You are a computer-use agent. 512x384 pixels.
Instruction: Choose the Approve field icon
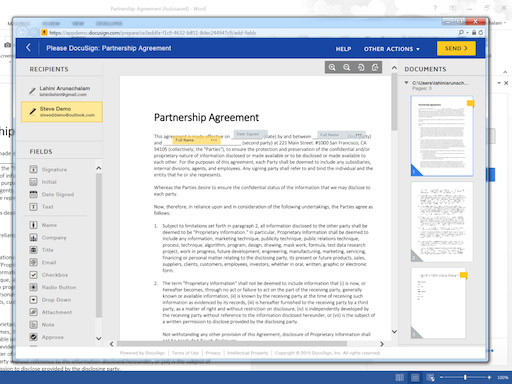click(x=33, y=337)
